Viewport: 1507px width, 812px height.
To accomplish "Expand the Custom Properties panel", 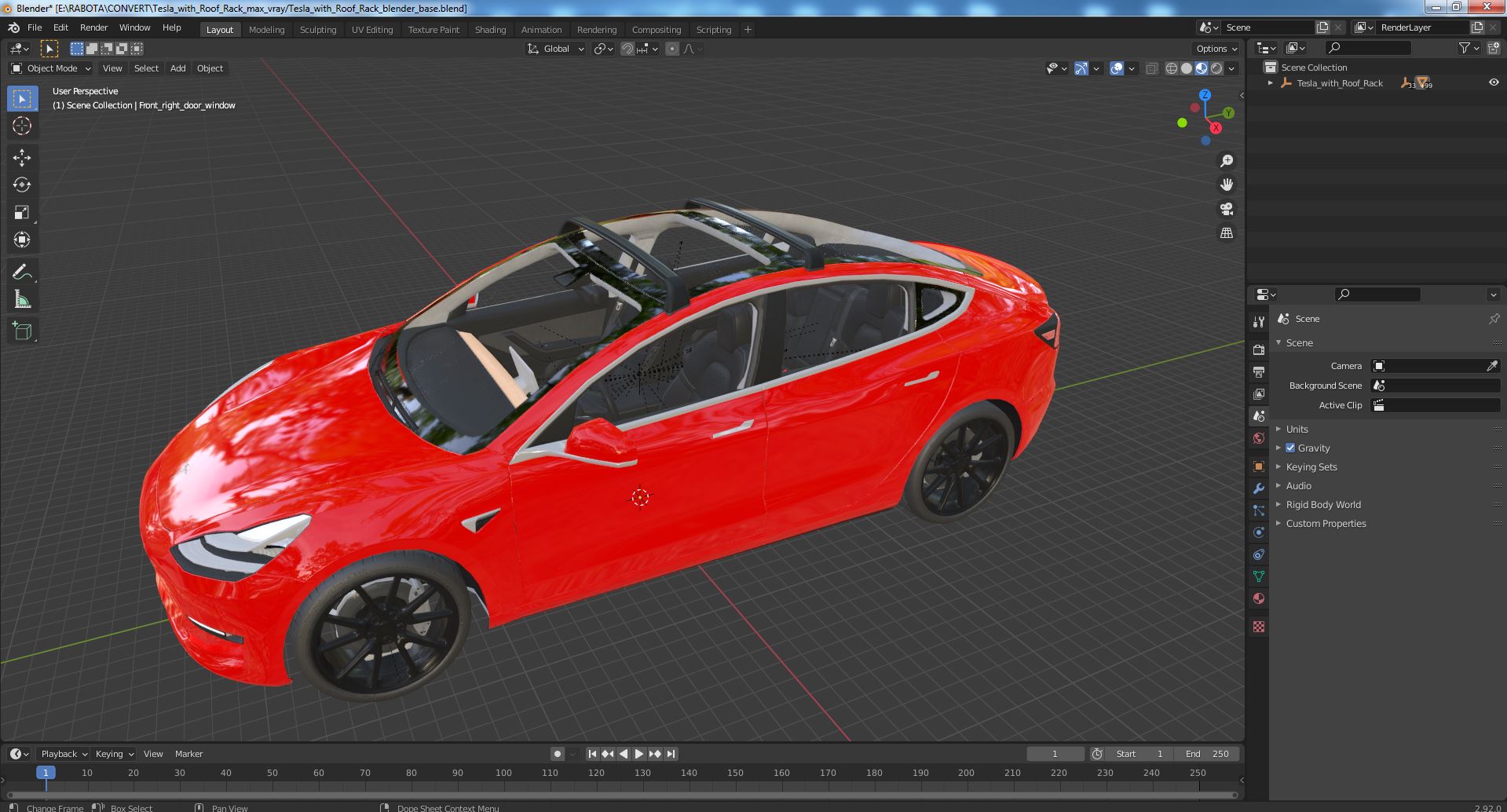I will [1326, 523].
